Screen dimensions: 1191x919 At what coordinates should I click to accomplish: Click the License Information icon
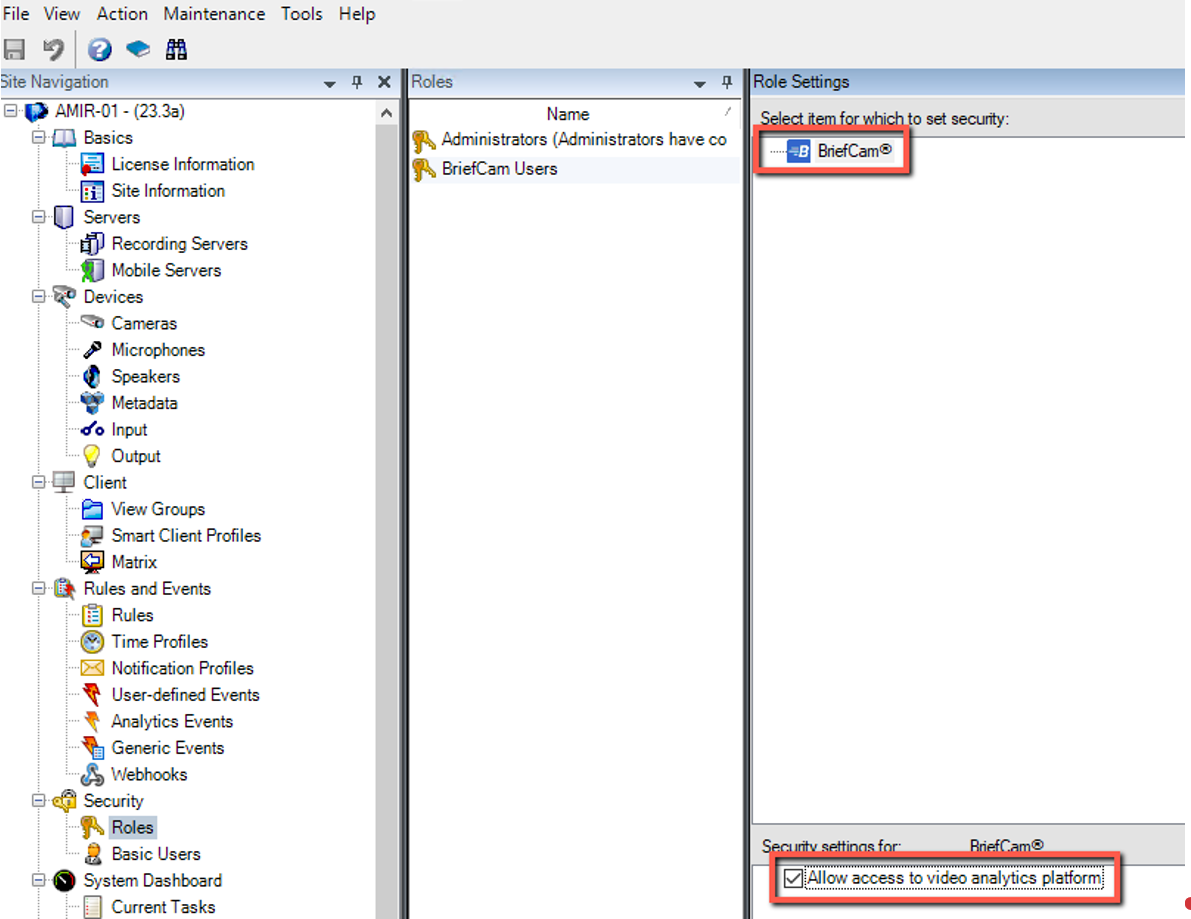pos(92,164)
